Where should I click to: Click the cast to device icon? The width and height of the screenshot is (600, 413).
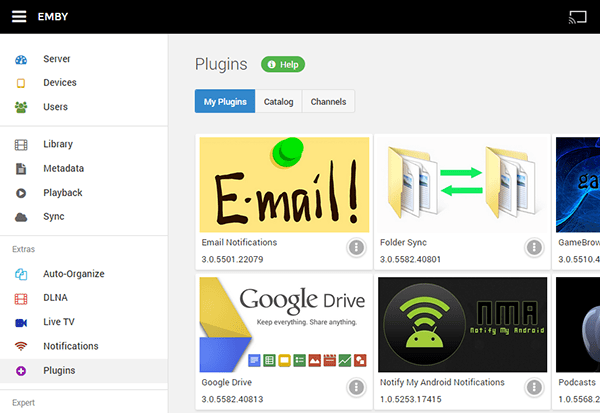click(577, 17)
